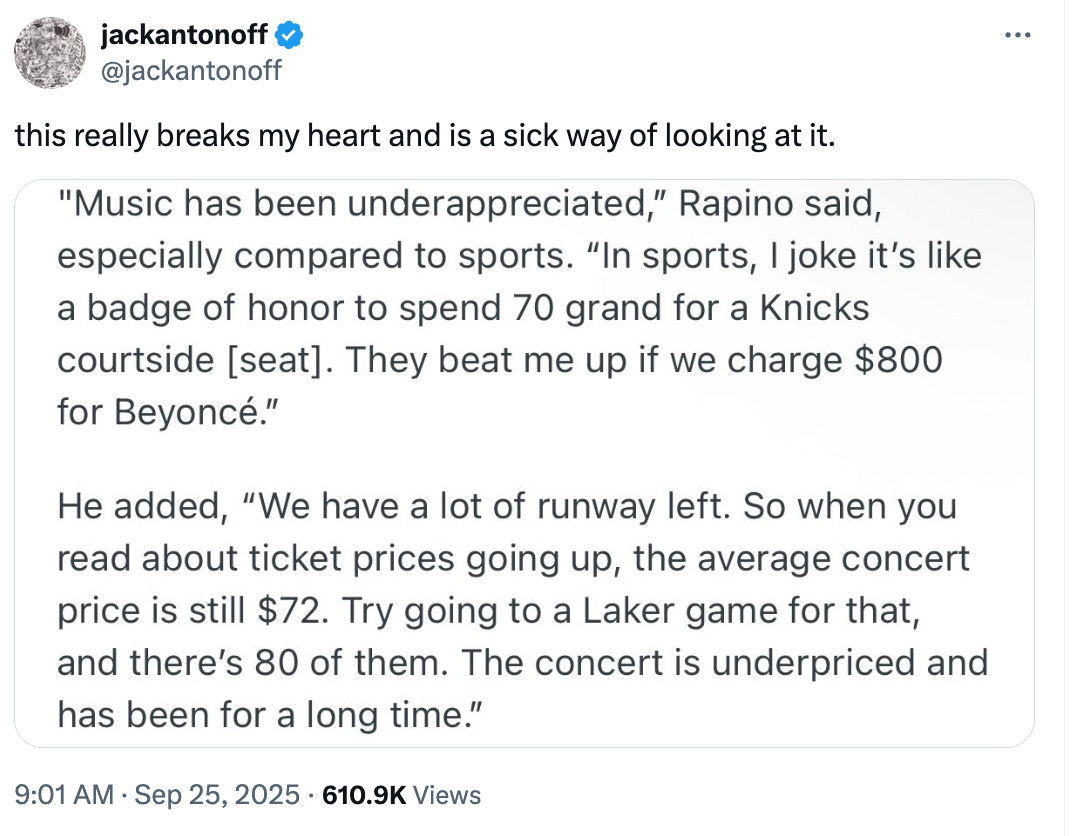Click the 610.9K view count number

[358, 796]
